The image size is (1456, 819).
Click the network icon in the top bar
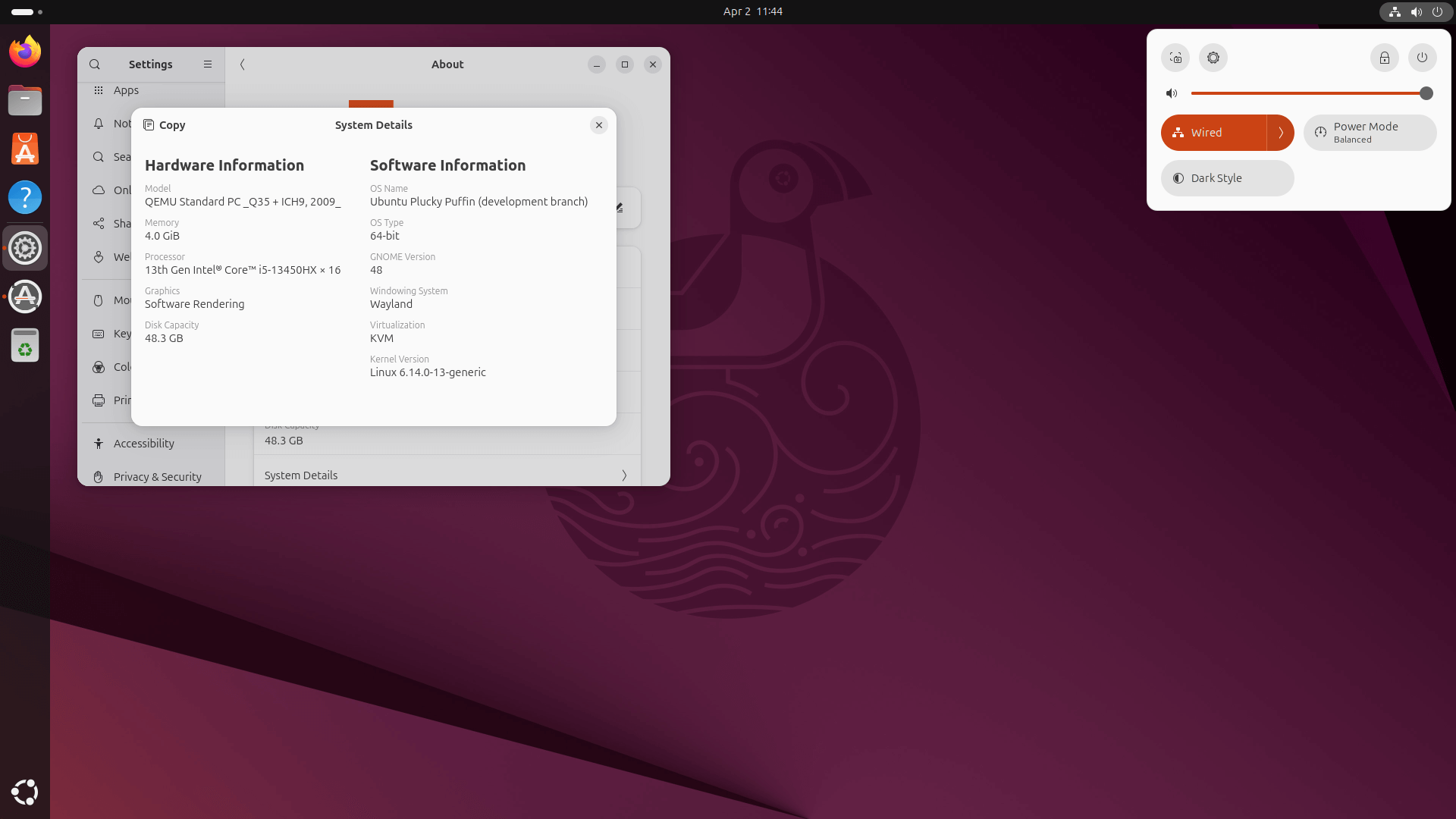coord(1394,11)
